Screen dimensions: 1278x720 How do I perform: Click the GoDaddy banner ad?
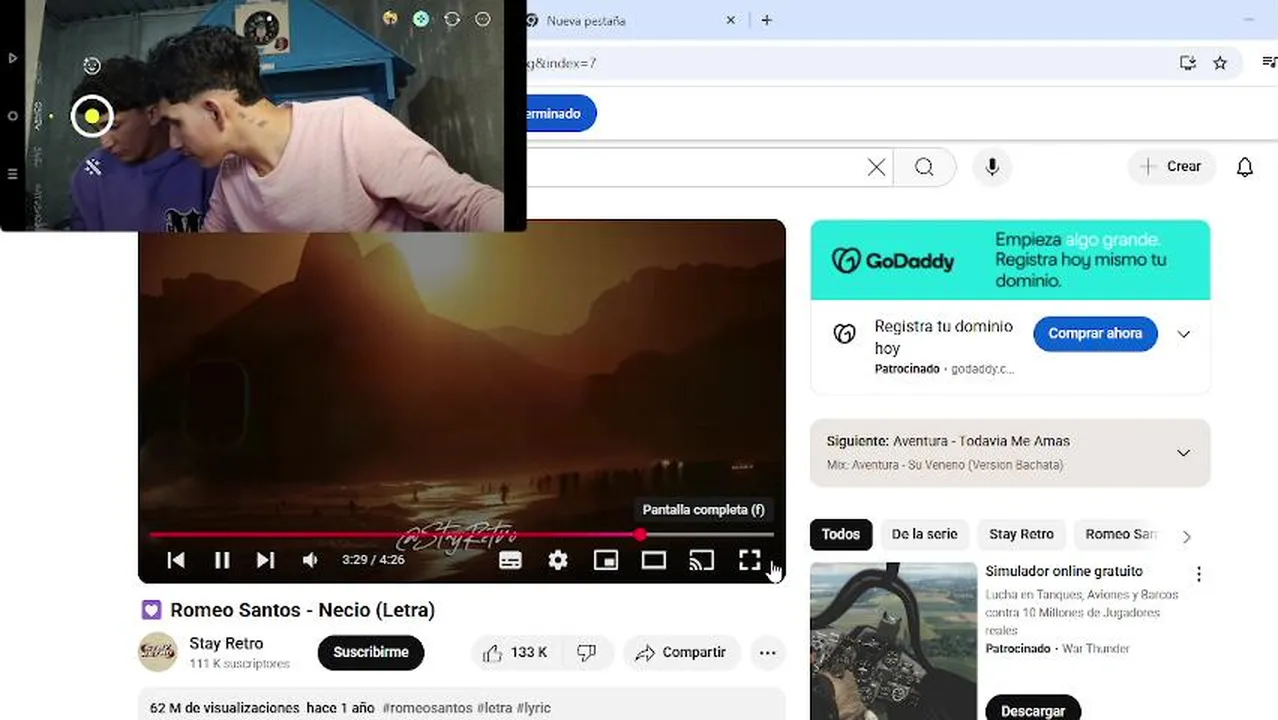point(1010,260)
